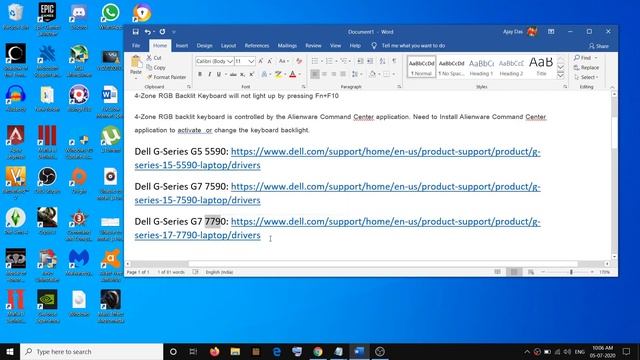640x360 pixels.
Task: Apply the Heading 1 style
Action: pyautogui.click(x=481, y=67)
